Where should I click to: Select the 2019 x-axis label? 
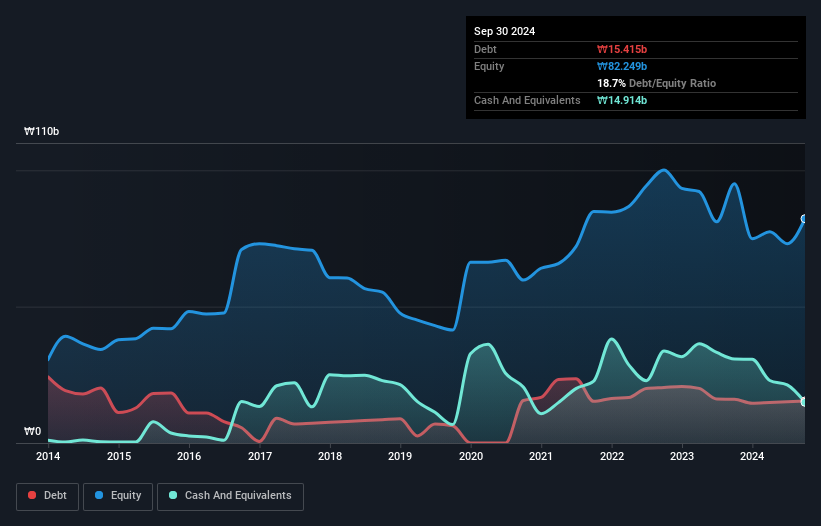click(x=400, y=456)
